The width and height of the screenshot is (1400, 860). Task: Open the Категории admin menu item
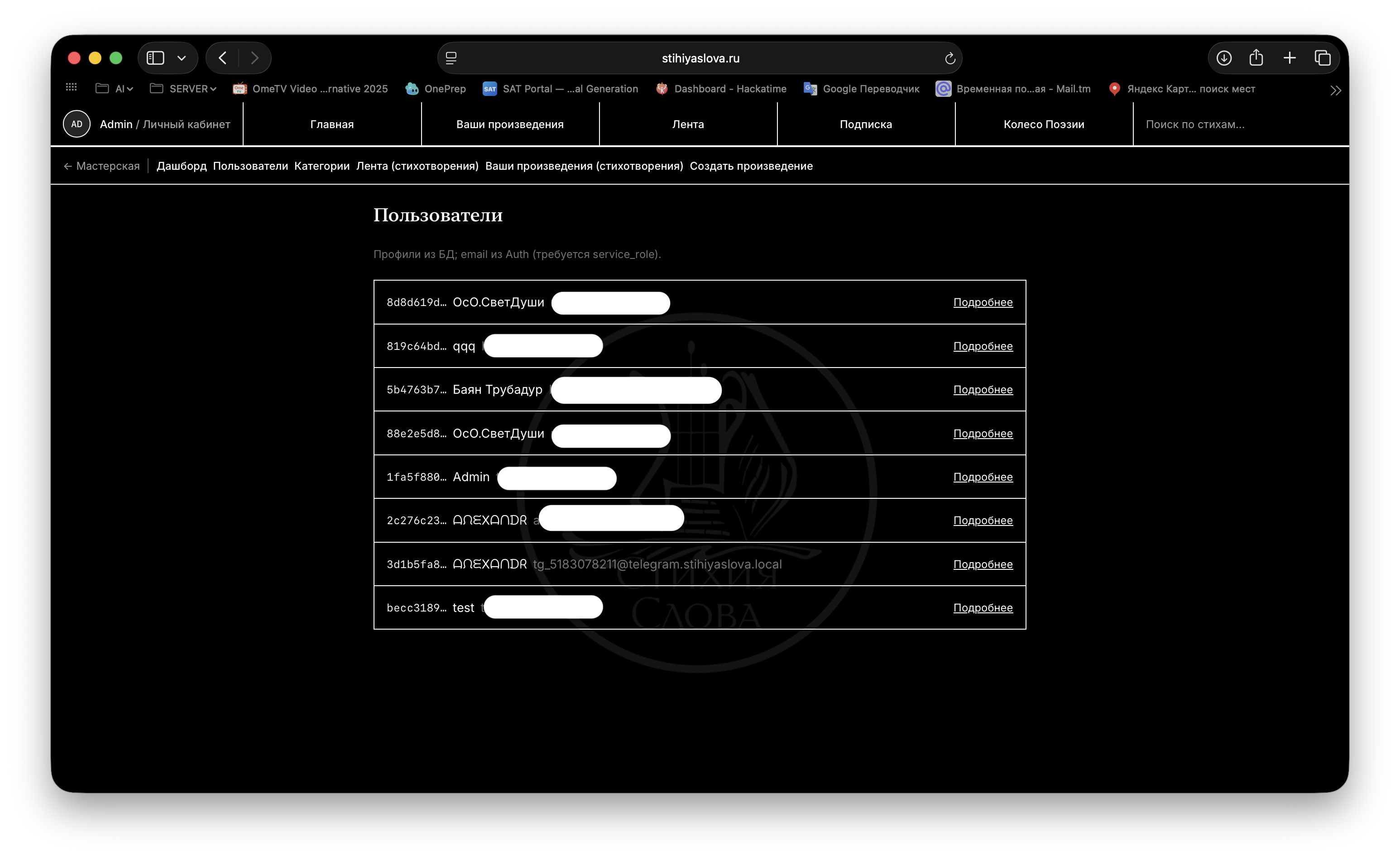322,166
